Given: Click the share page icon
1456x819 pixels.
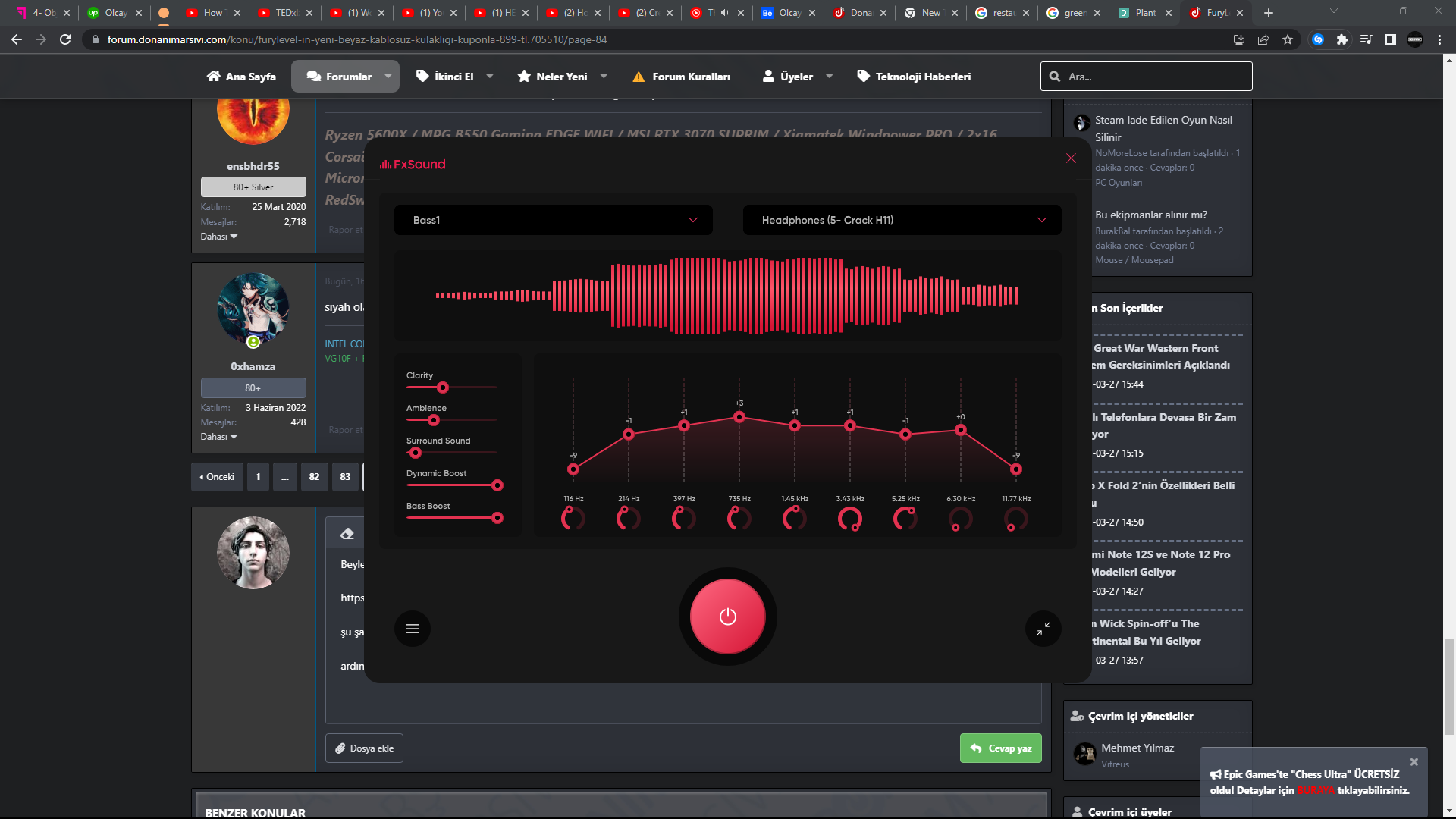Looking at the screenshot, I should click(x=1263, y=39).
